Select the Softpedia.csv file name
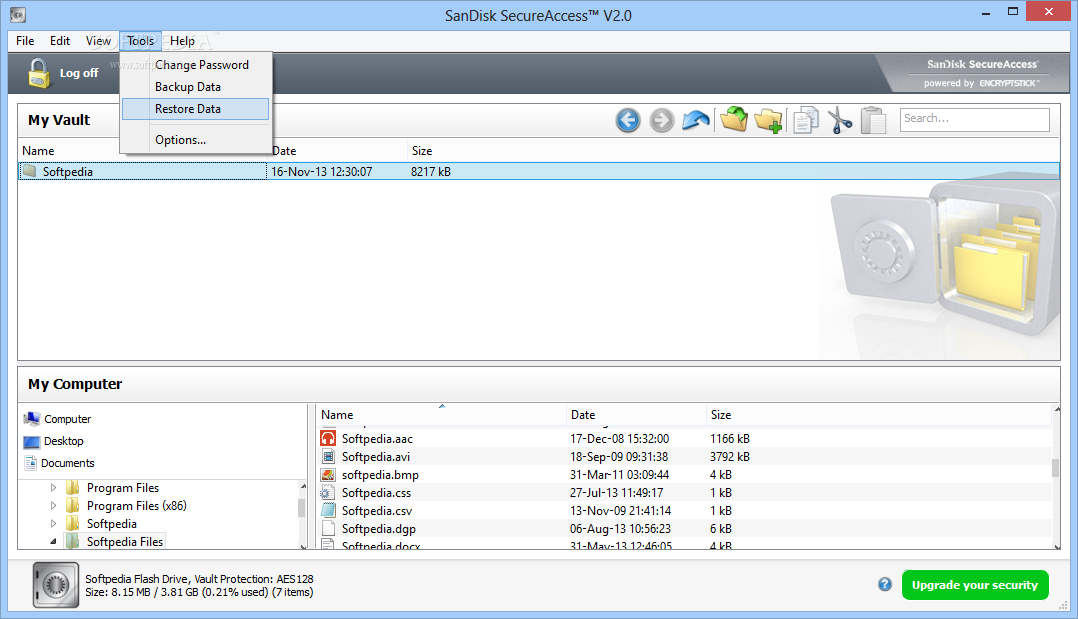The height and width of the screenshot is (619, 1078). tap(377, 510)
